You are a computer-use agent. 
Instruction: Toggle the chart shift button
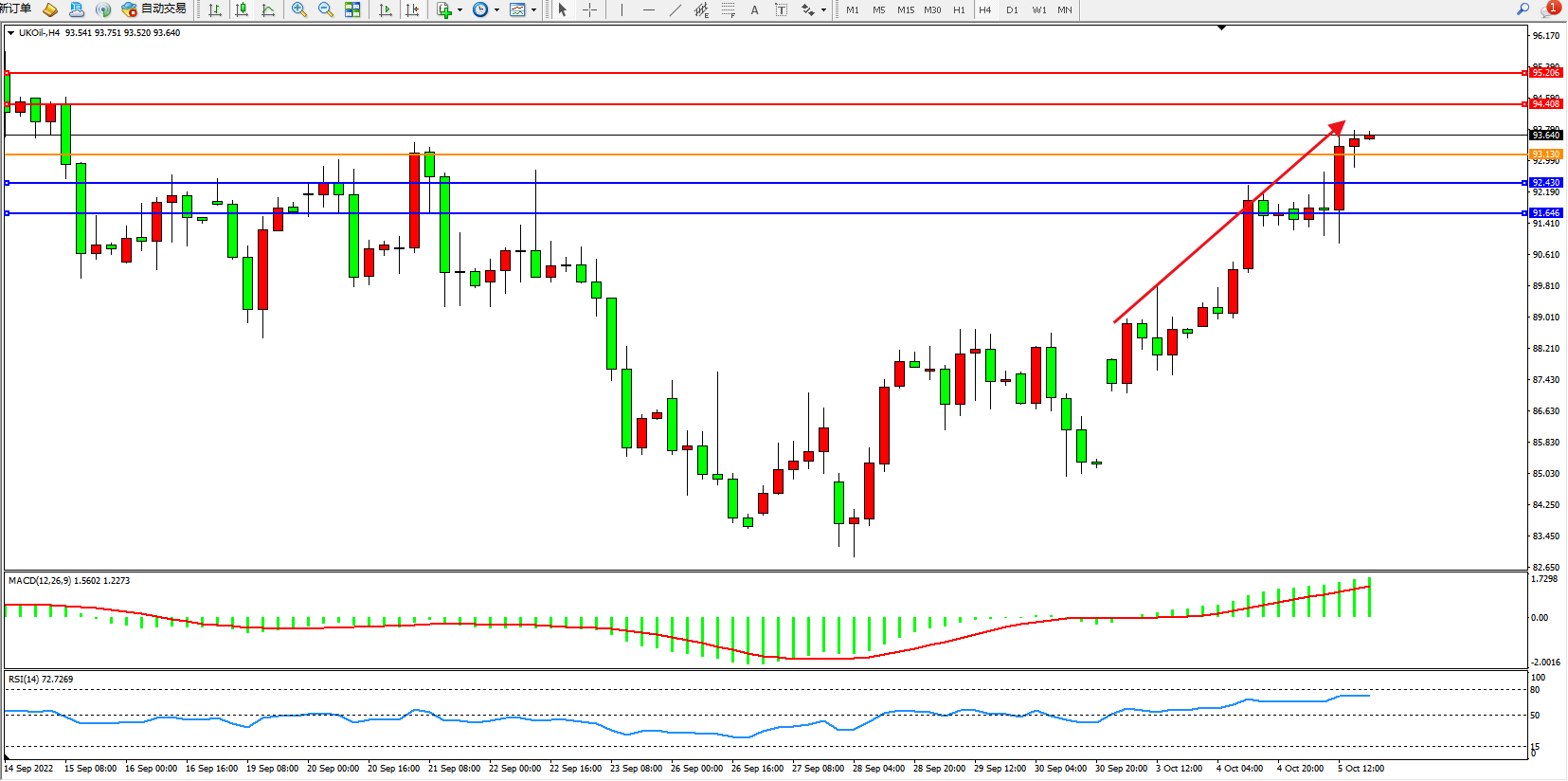click(412, 9)
